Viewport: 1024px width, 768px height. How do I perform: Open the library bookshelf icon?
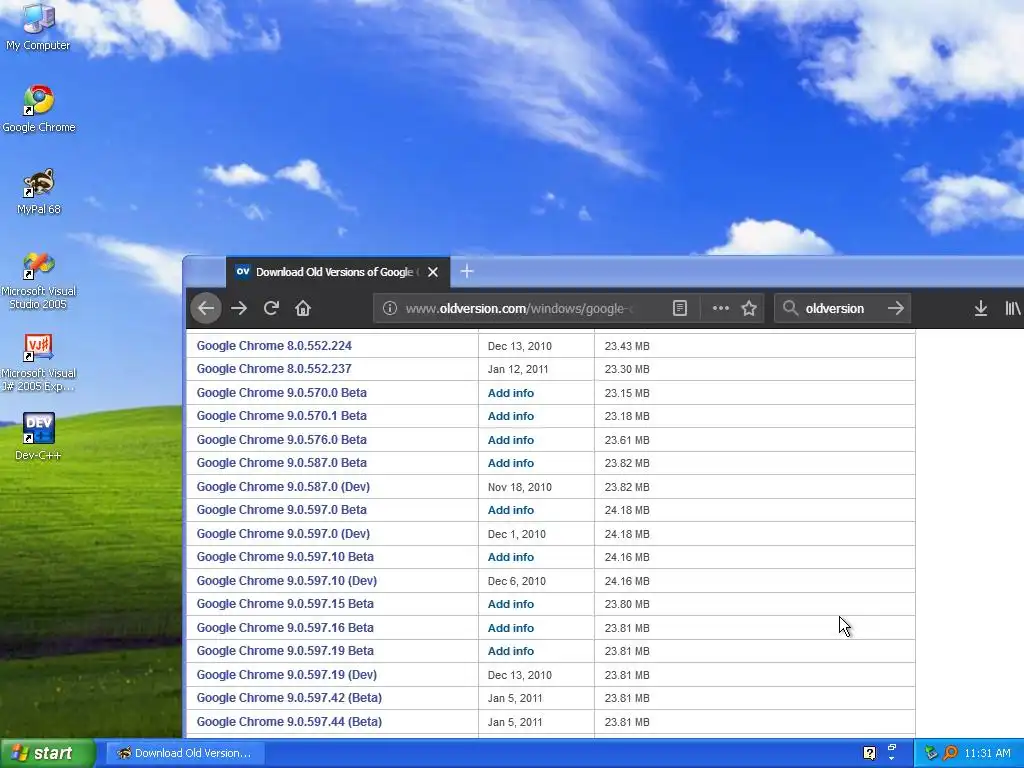coord(1012,308)
